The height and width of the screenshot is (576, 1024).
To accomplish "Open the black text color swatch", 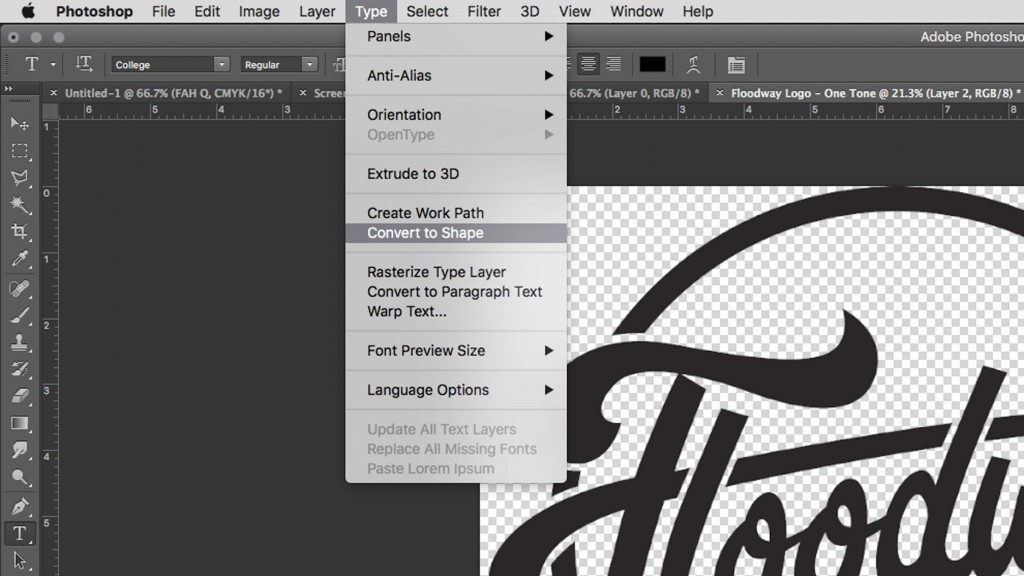I will pyautogui.click(x=652, y=64).
